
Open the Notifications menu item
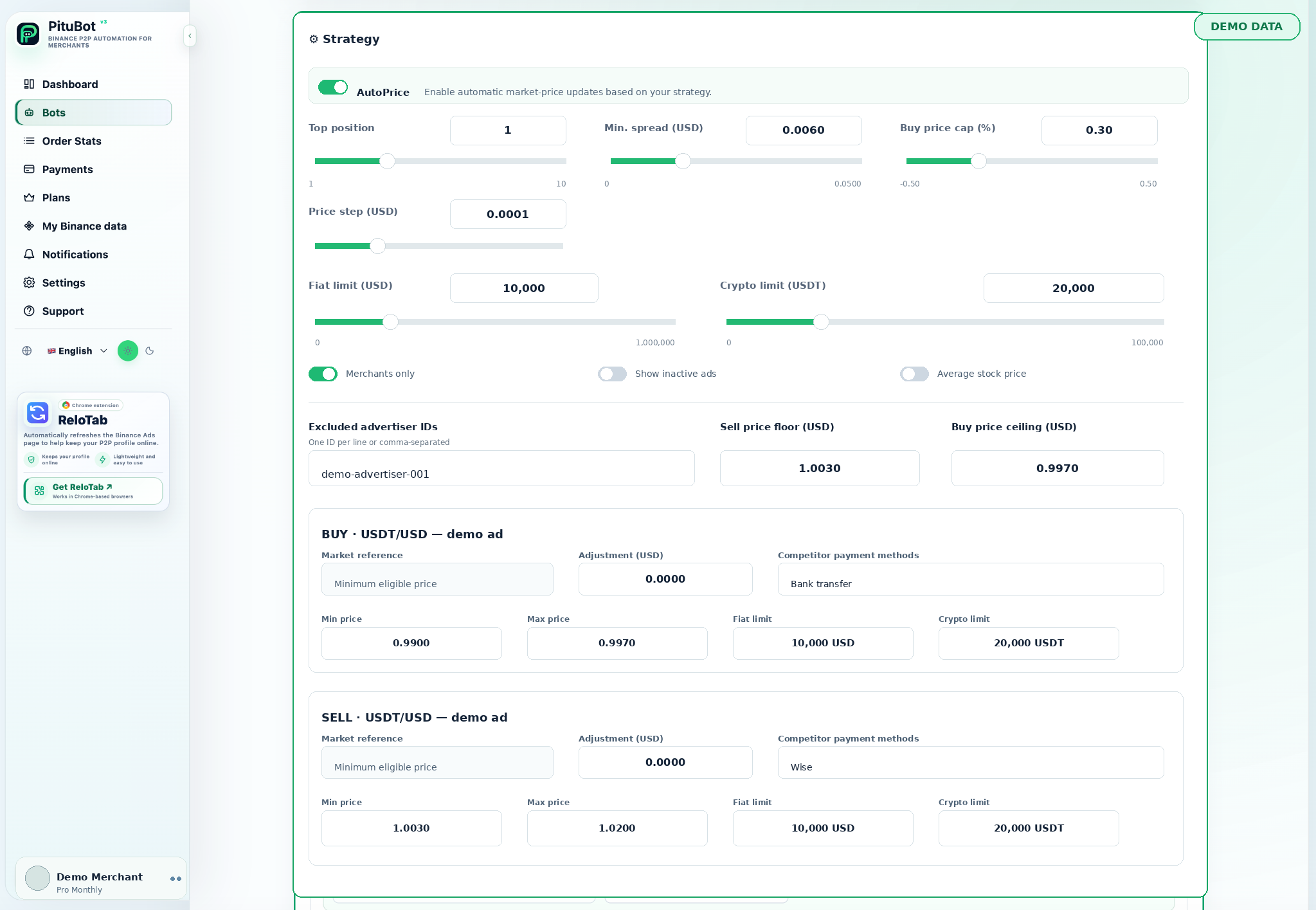93,254
